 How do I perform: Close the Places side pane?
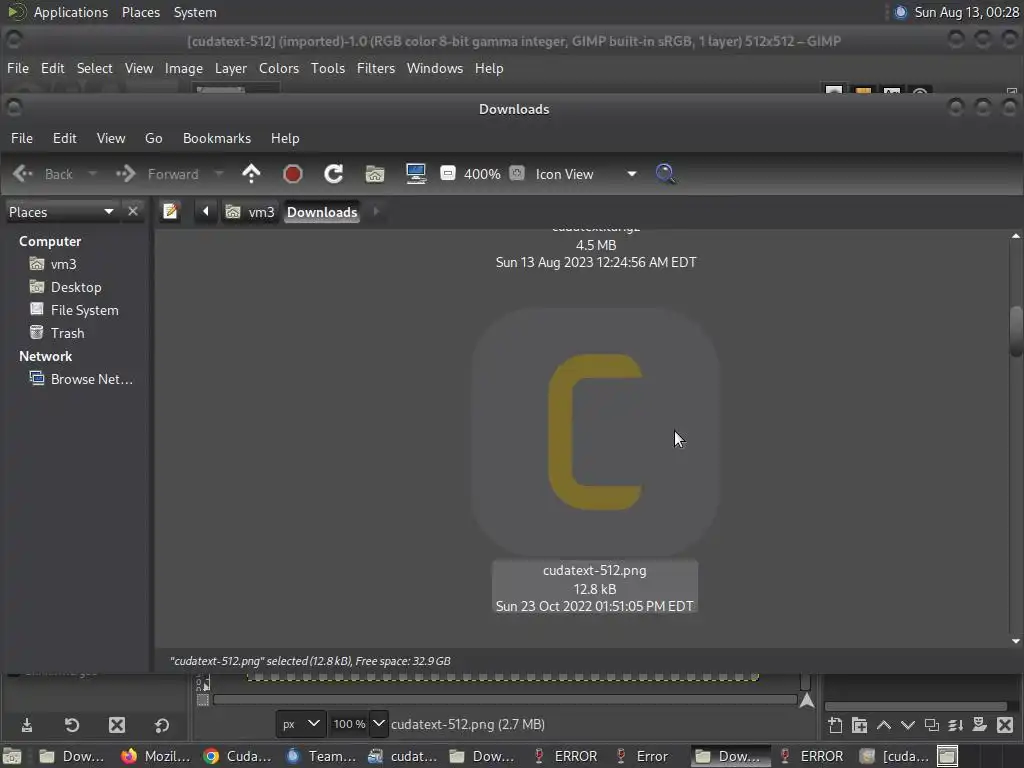pos(133,212)
